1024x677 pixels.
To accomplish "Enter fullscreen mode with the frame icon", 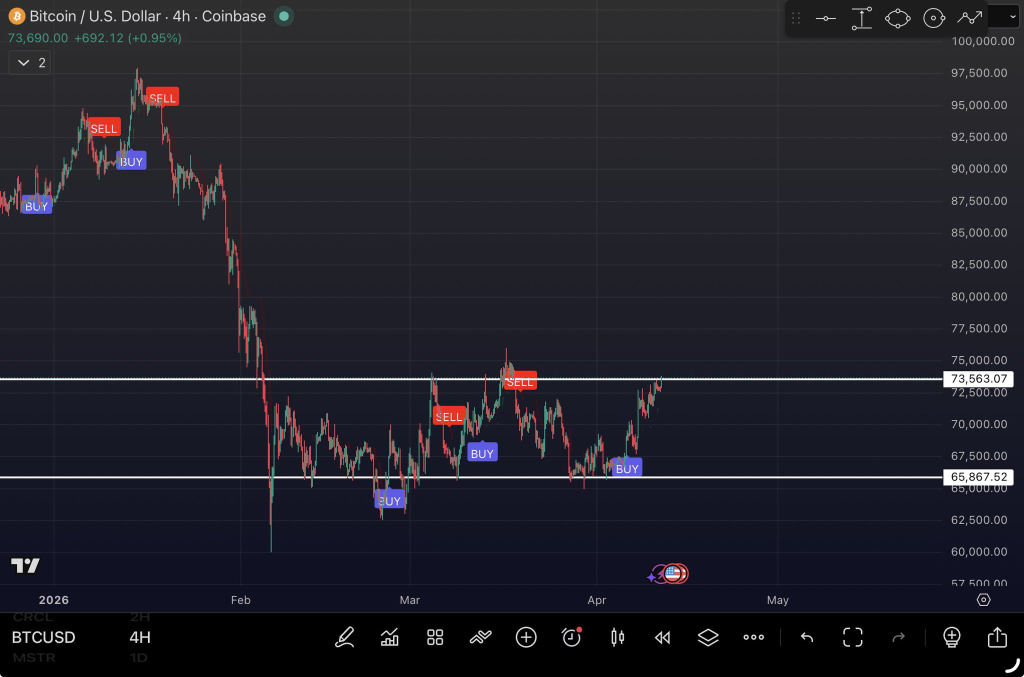I will pos(852,637).
